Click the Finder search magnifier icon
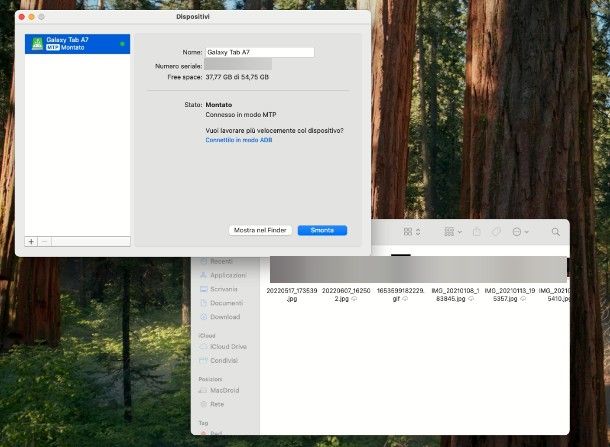610x447 pixels. pos(555,232)
